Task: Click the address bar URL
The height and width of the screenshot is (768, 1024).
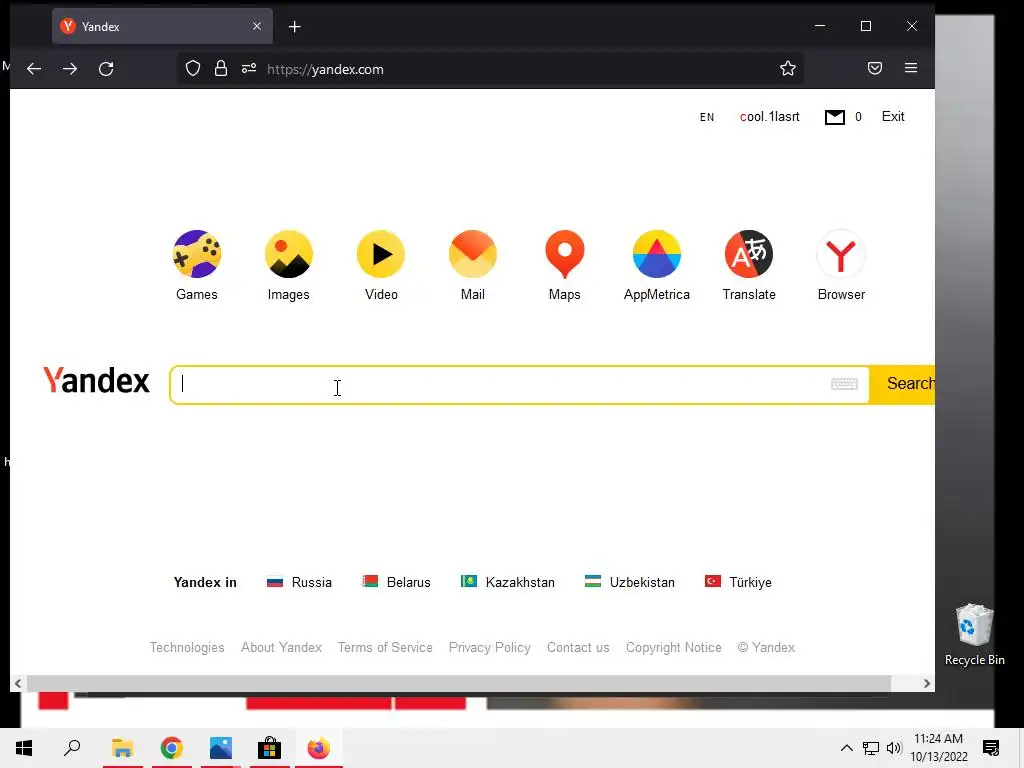Action: [x=325, y=69]
